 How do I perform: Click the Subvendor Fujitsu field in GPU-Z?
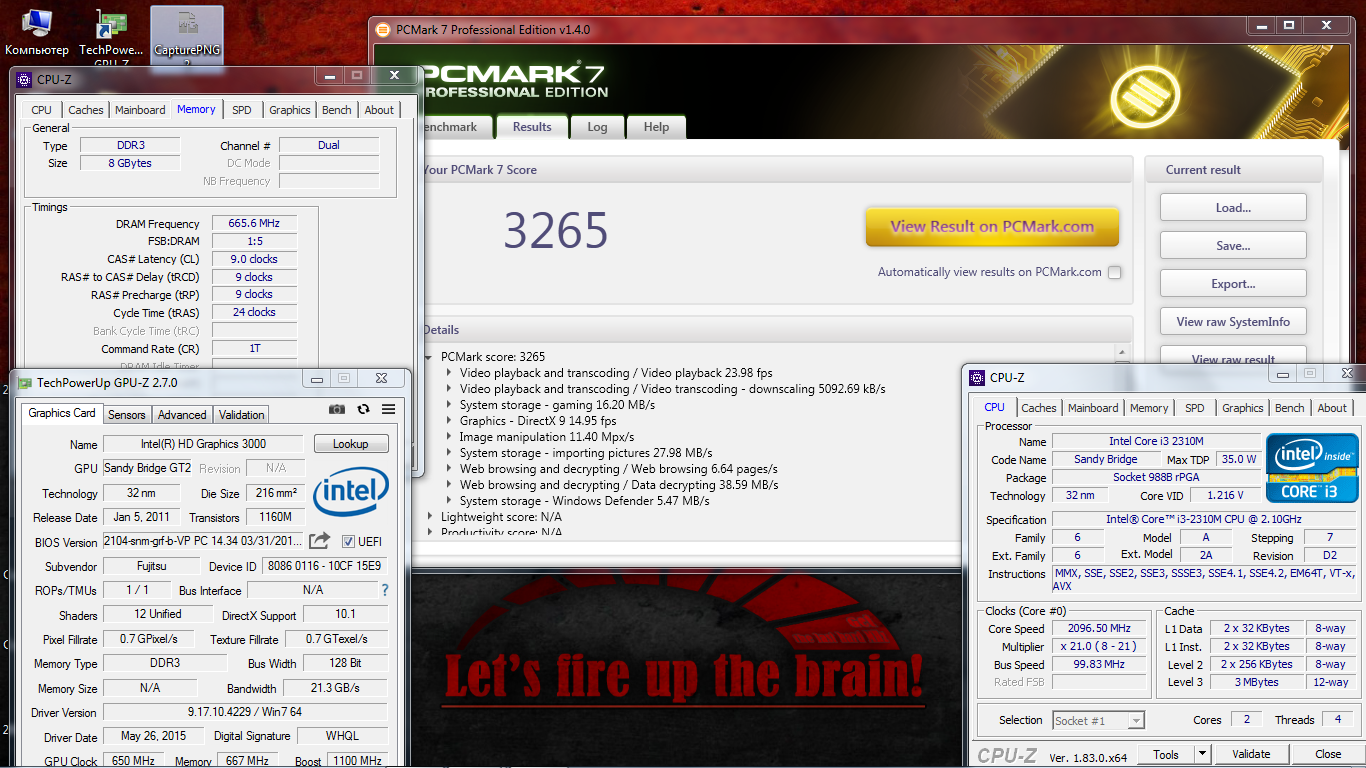[151, 566]
